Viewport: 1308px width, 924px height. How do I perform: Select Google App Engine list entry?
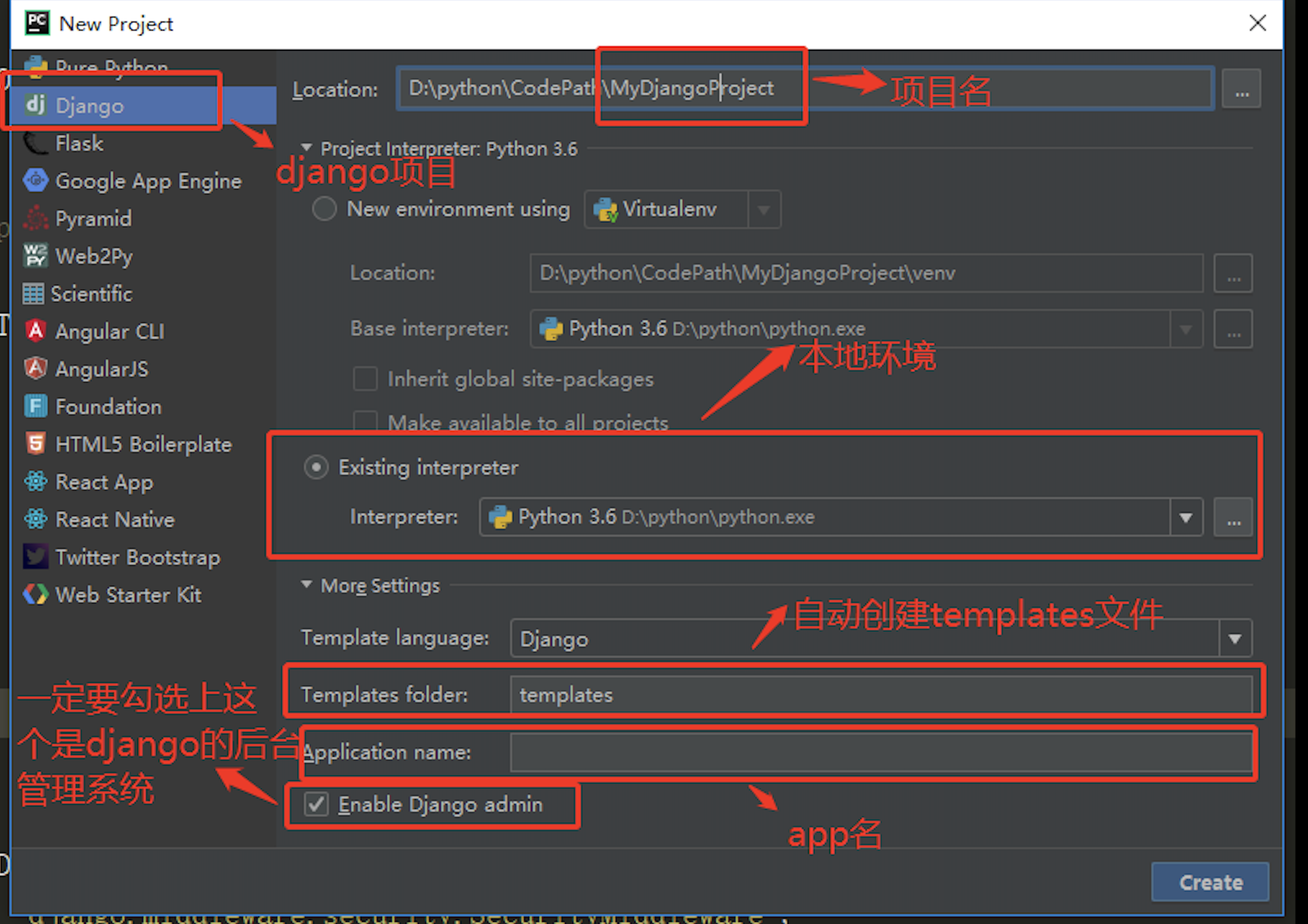[x=143, y=181]
